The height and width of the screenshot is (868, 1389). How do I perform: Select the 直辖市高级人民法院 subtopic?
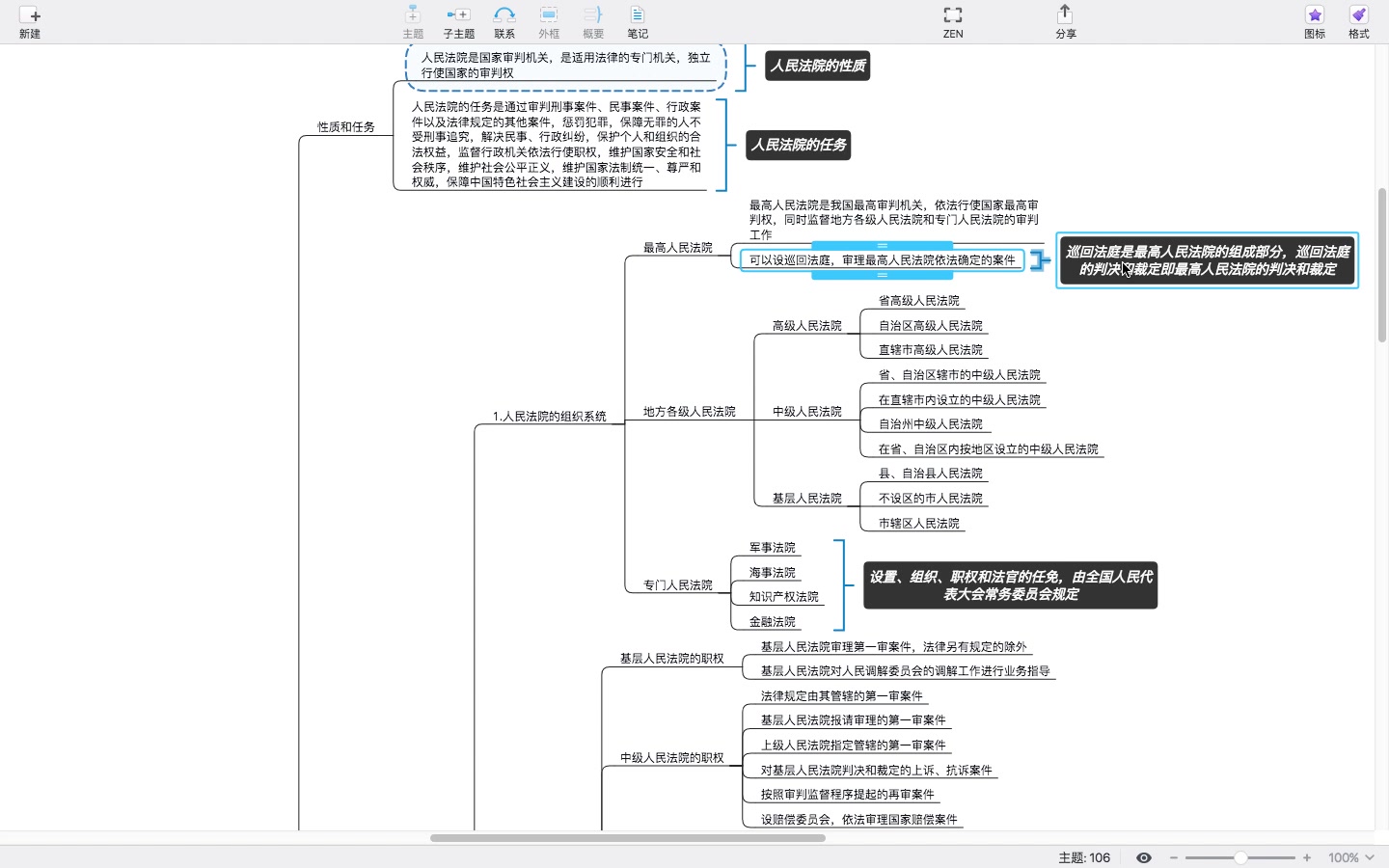click(x=931, y=350)
